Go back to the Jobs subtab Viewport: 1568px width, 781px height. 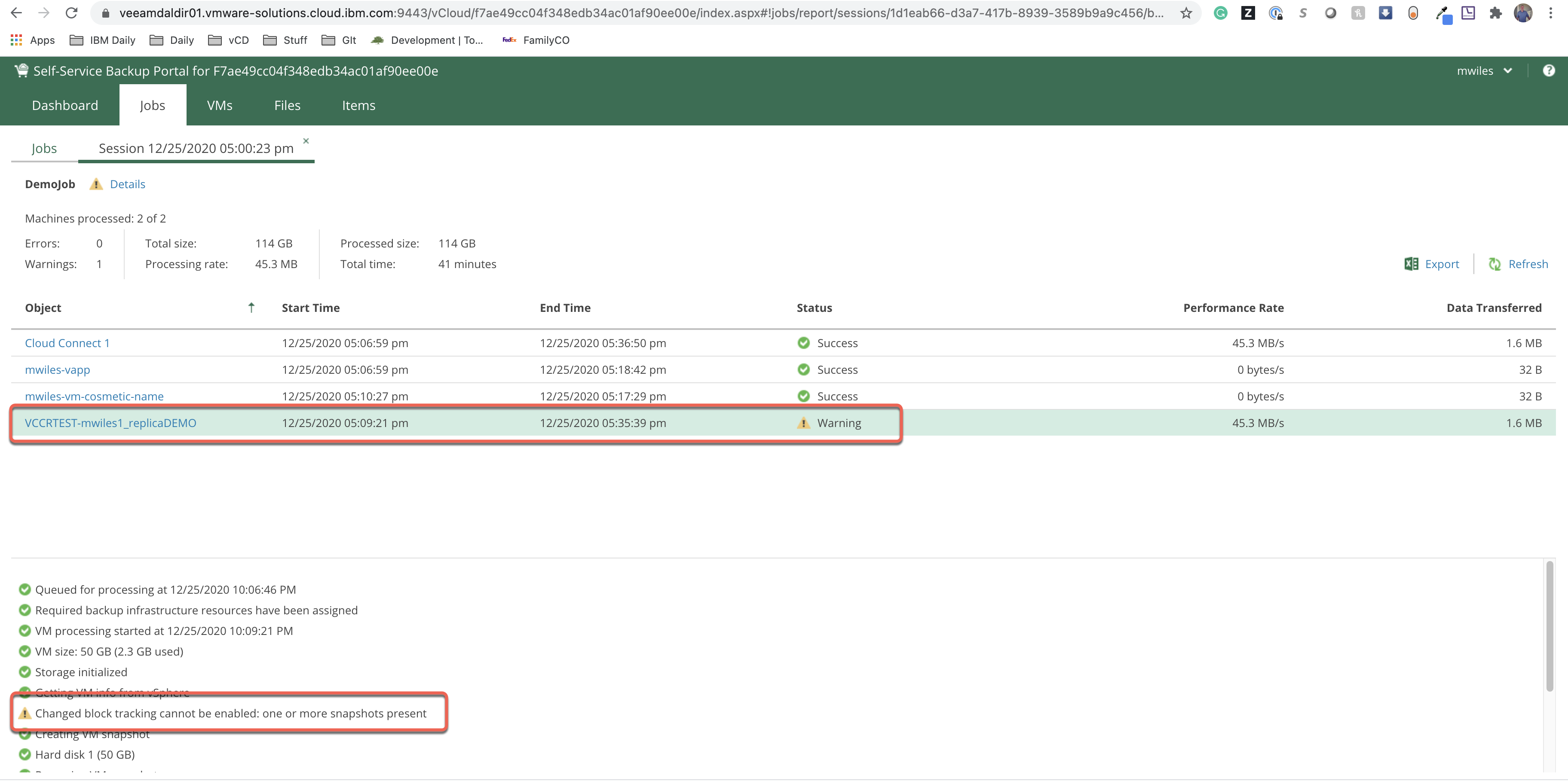click(44, 148)
